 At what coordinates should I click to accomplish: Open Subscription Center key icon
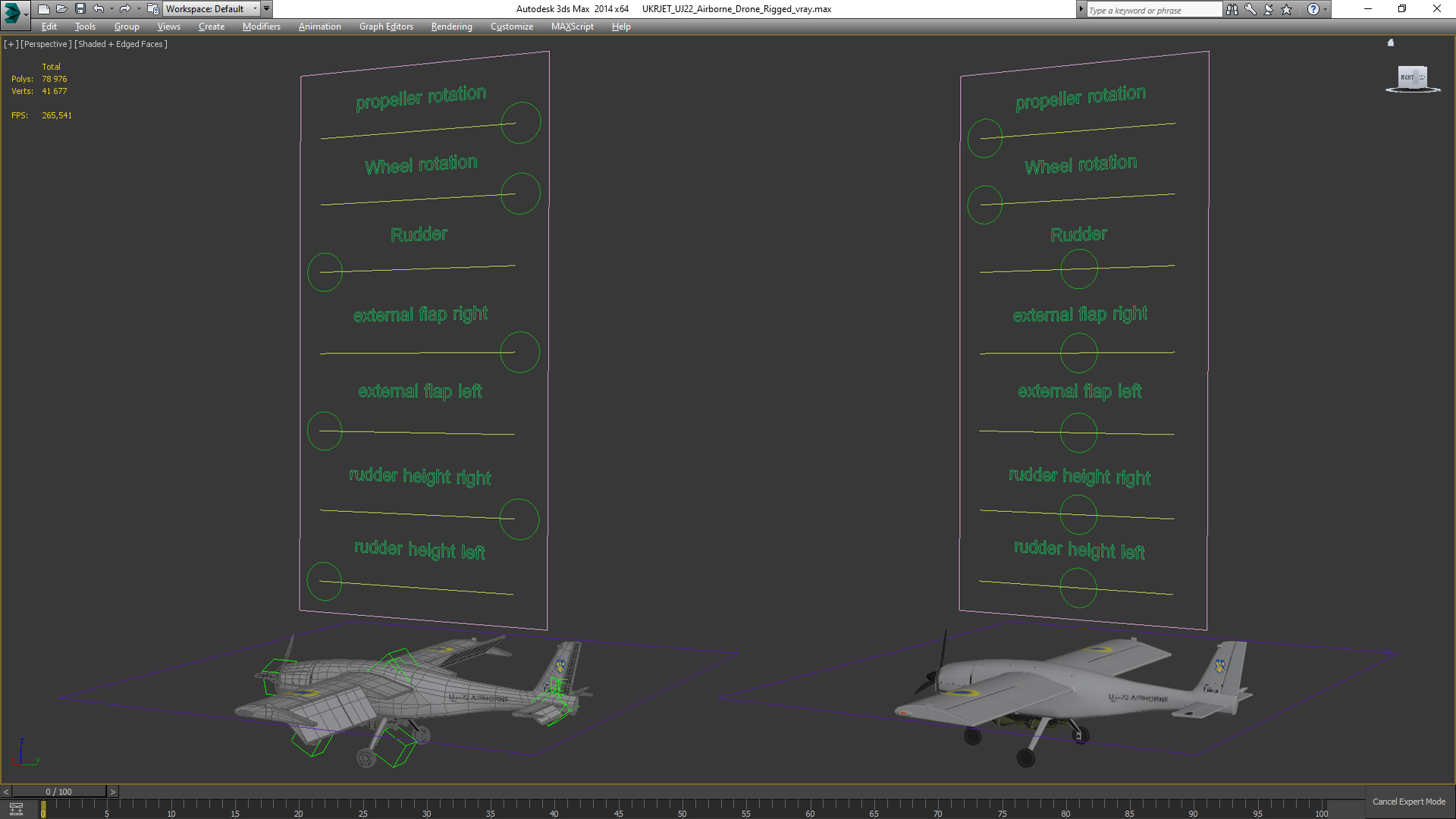(x=1250, y=9)
